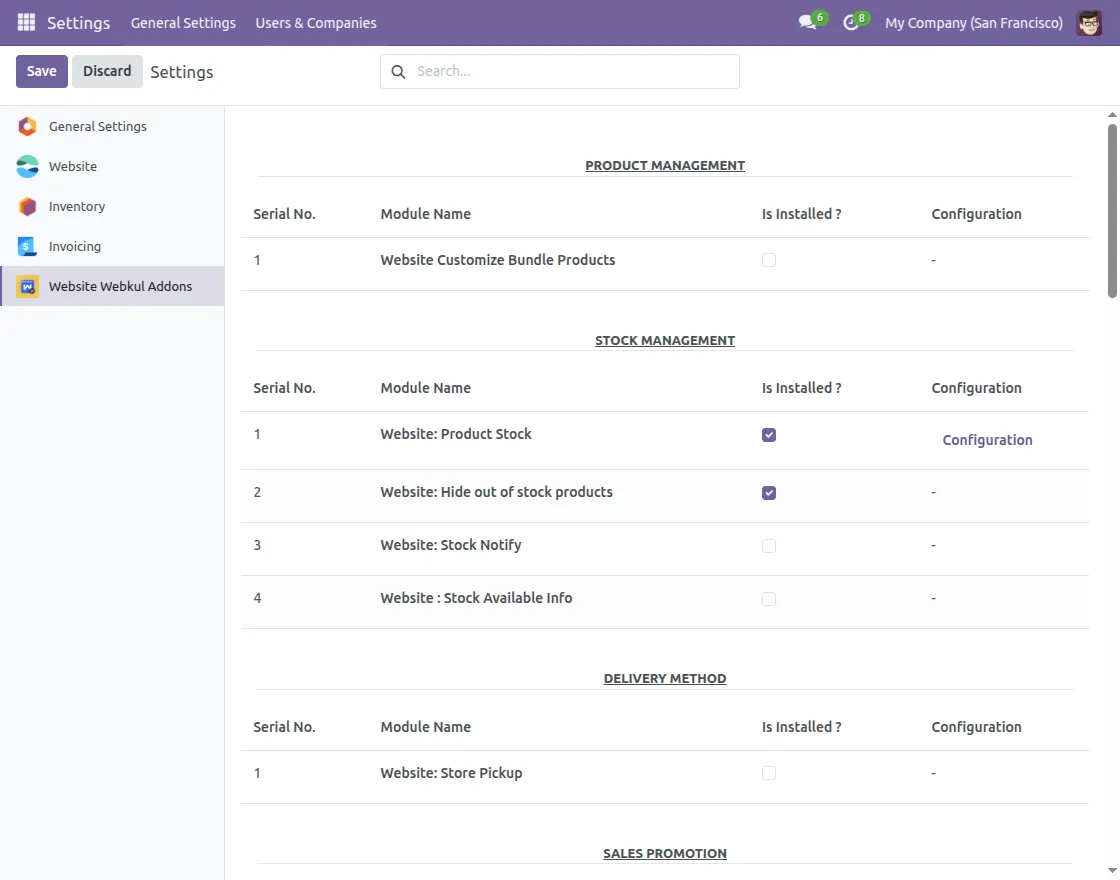This screenshot has width=1120, height=880.
Task: Click the settings search input field
Action: pos(570,72)
